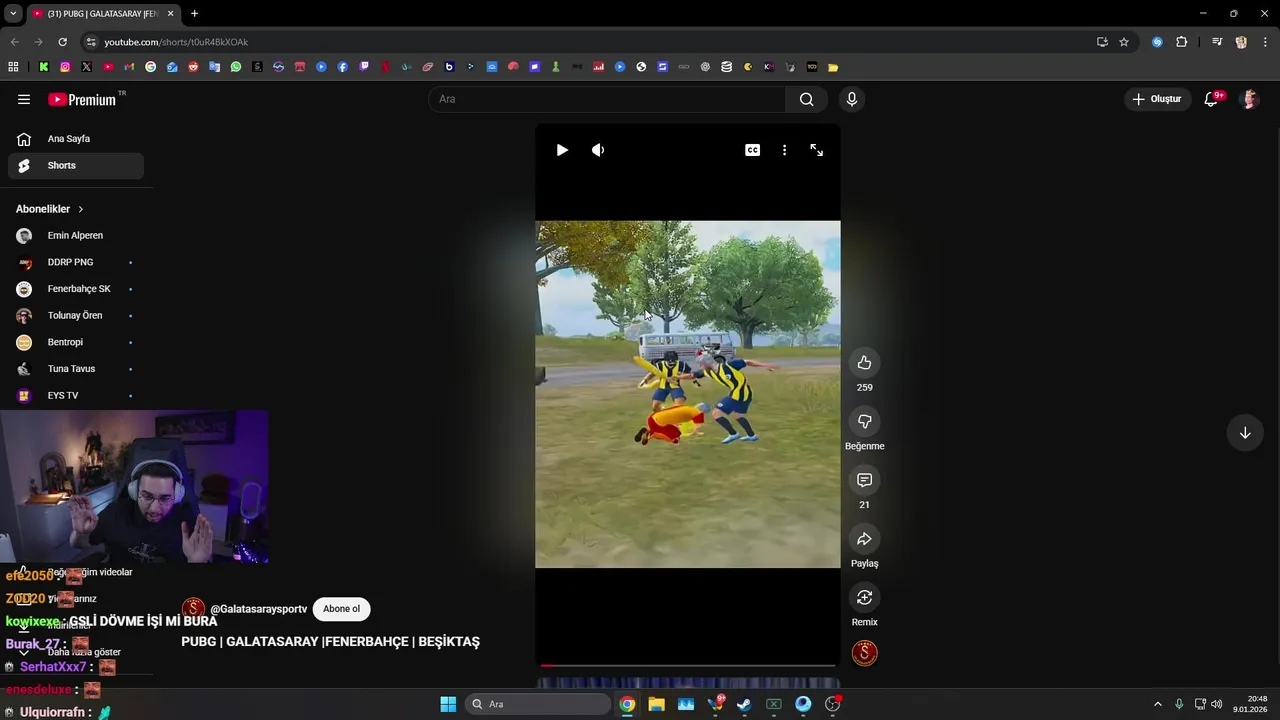Screen dimensions: 1280x720
Task: Click the Ara search input field
Action: tap(607, 99)
